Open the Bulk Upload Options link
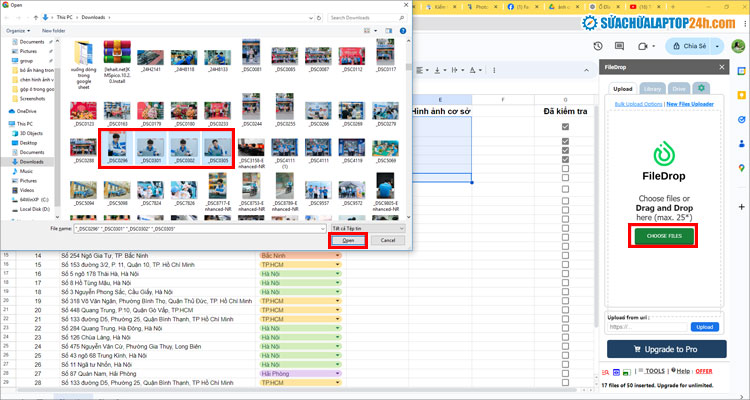750x400 pixels. pos(638,104)
